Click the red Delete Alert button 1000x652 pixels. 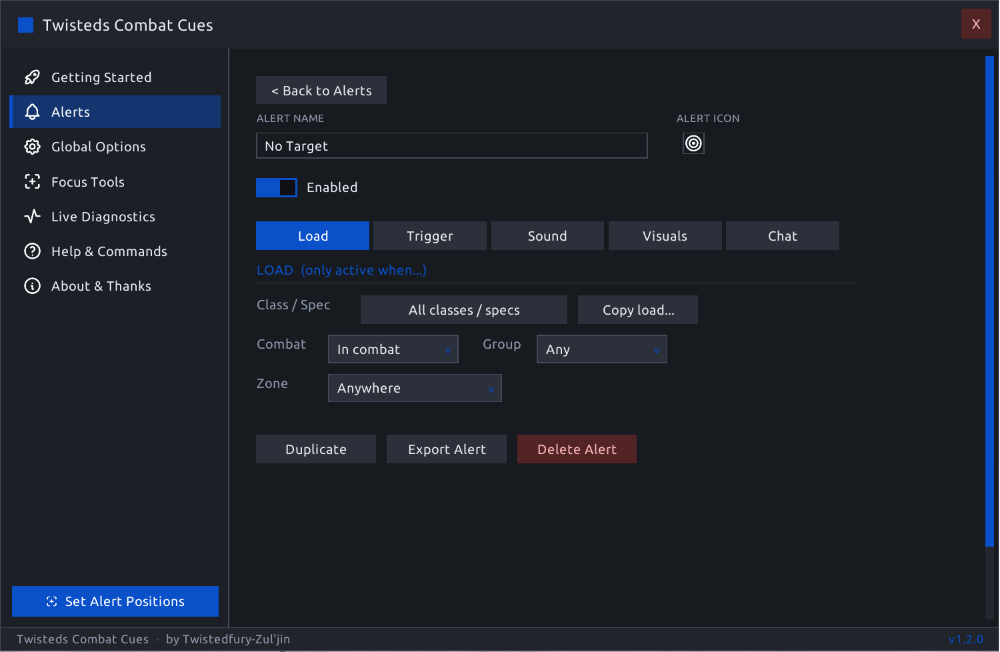(x=577, y=449)
